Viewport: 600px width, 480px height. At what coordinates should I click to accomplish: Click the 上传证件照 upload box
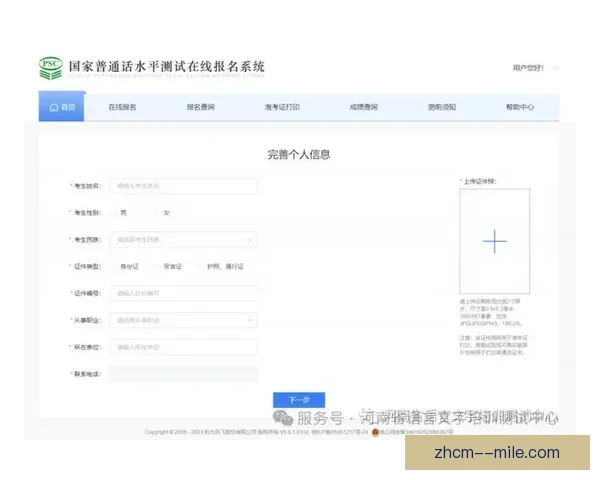point(494,241)
